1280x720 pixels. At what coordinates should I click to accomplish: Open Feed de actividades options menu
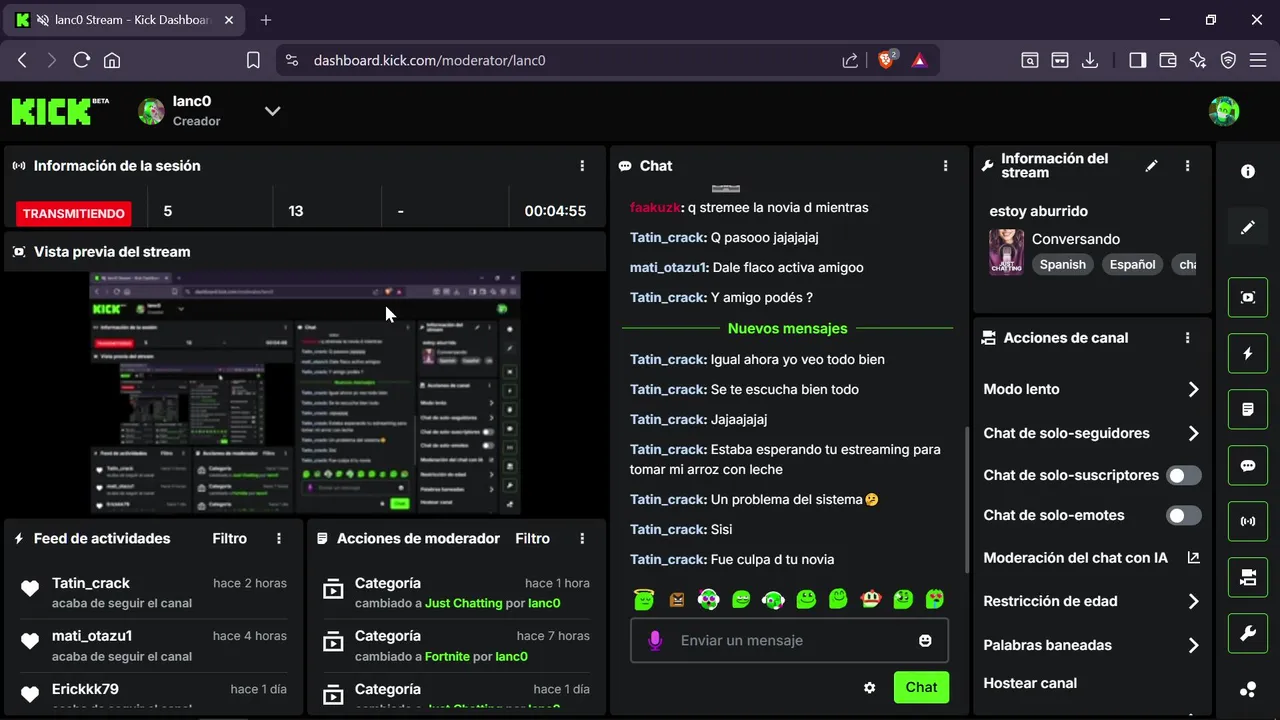pyautogui.click(x=279, y=538)
